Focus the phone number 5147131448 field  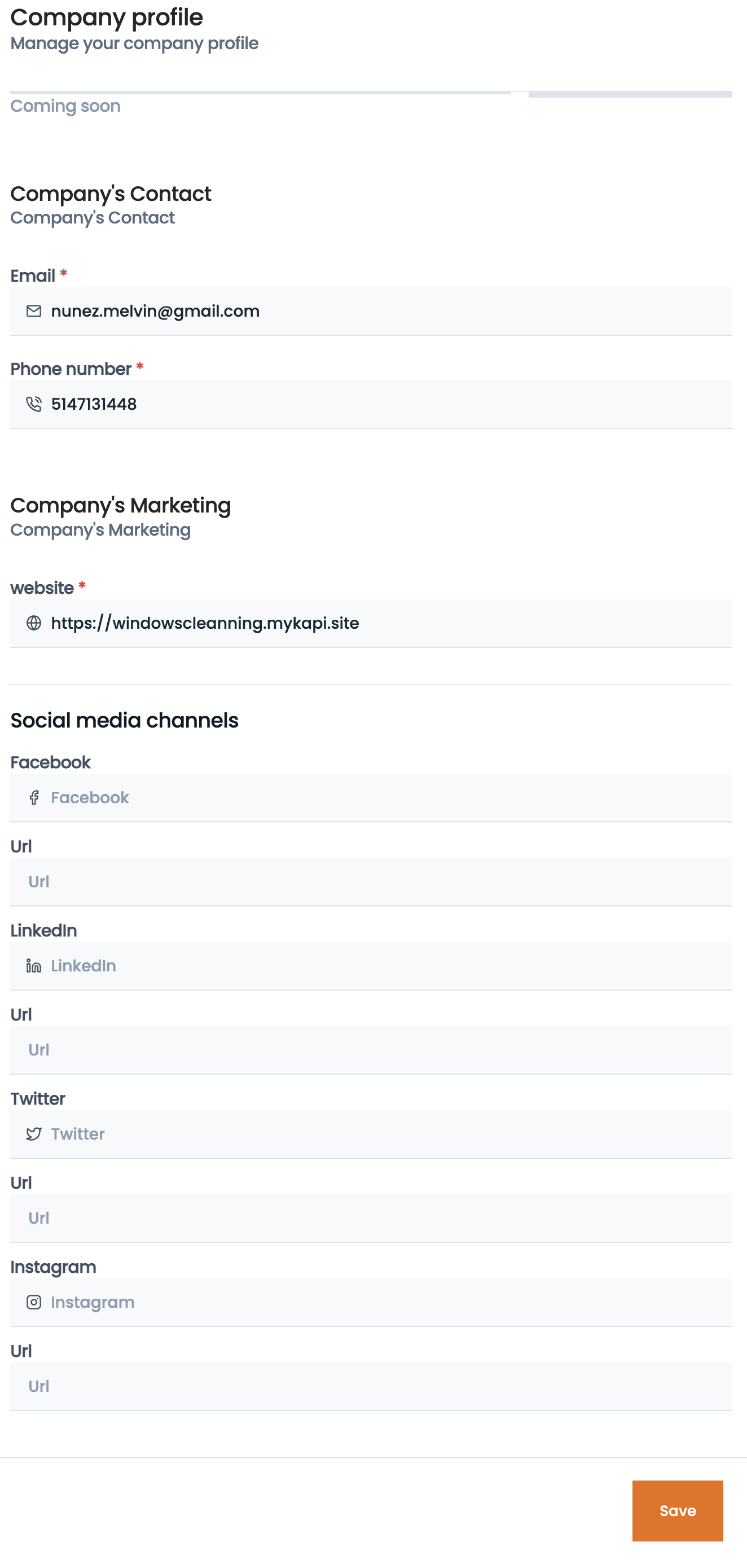371,404
